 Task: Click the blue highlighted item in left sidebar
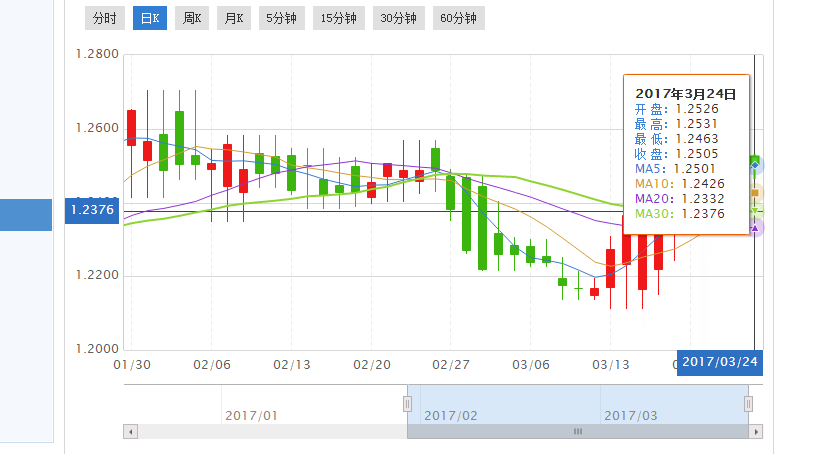pos(26,215)
